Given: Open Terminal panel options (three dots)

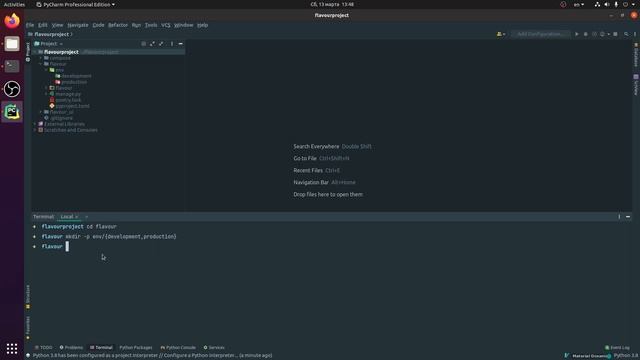Looking at the screenshot, I should pos(619,217).
